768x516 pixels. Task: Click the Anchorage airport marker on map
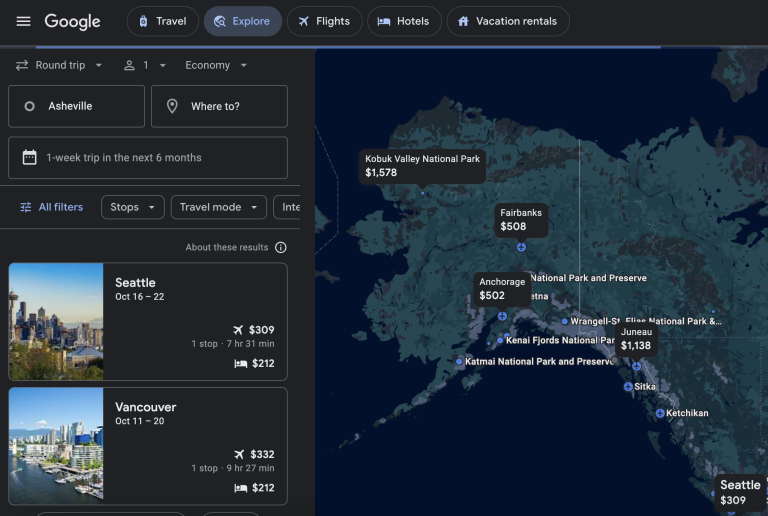click(502, 316)
